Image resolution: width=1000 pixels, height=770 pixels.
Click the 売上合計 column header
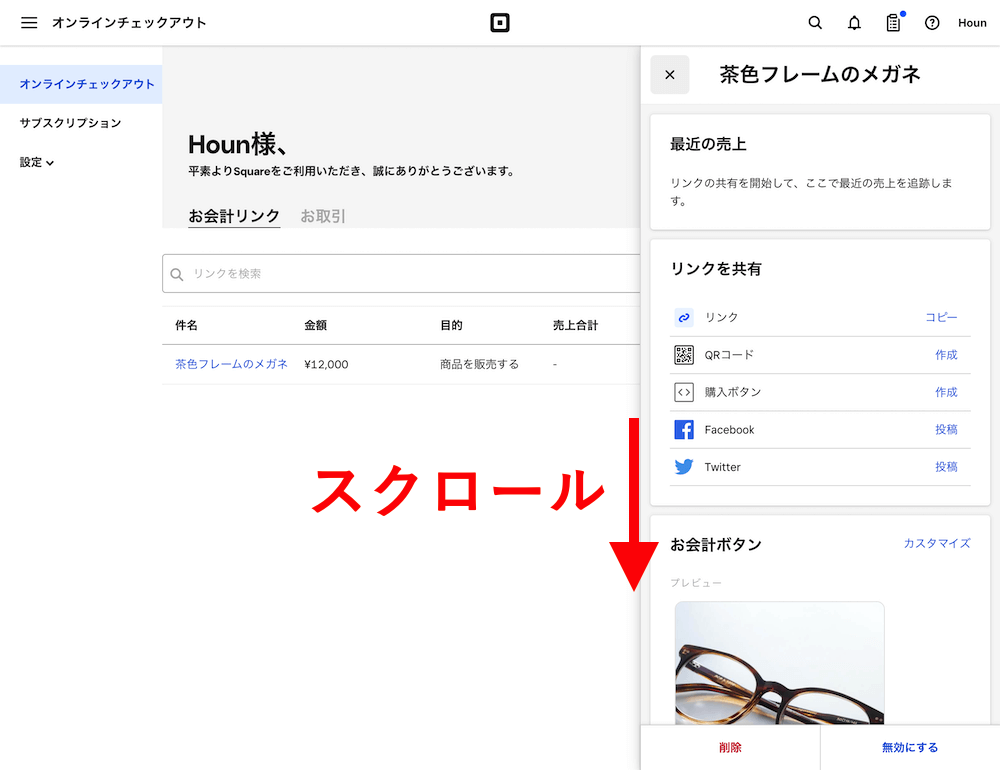click(x=575, y=325)
